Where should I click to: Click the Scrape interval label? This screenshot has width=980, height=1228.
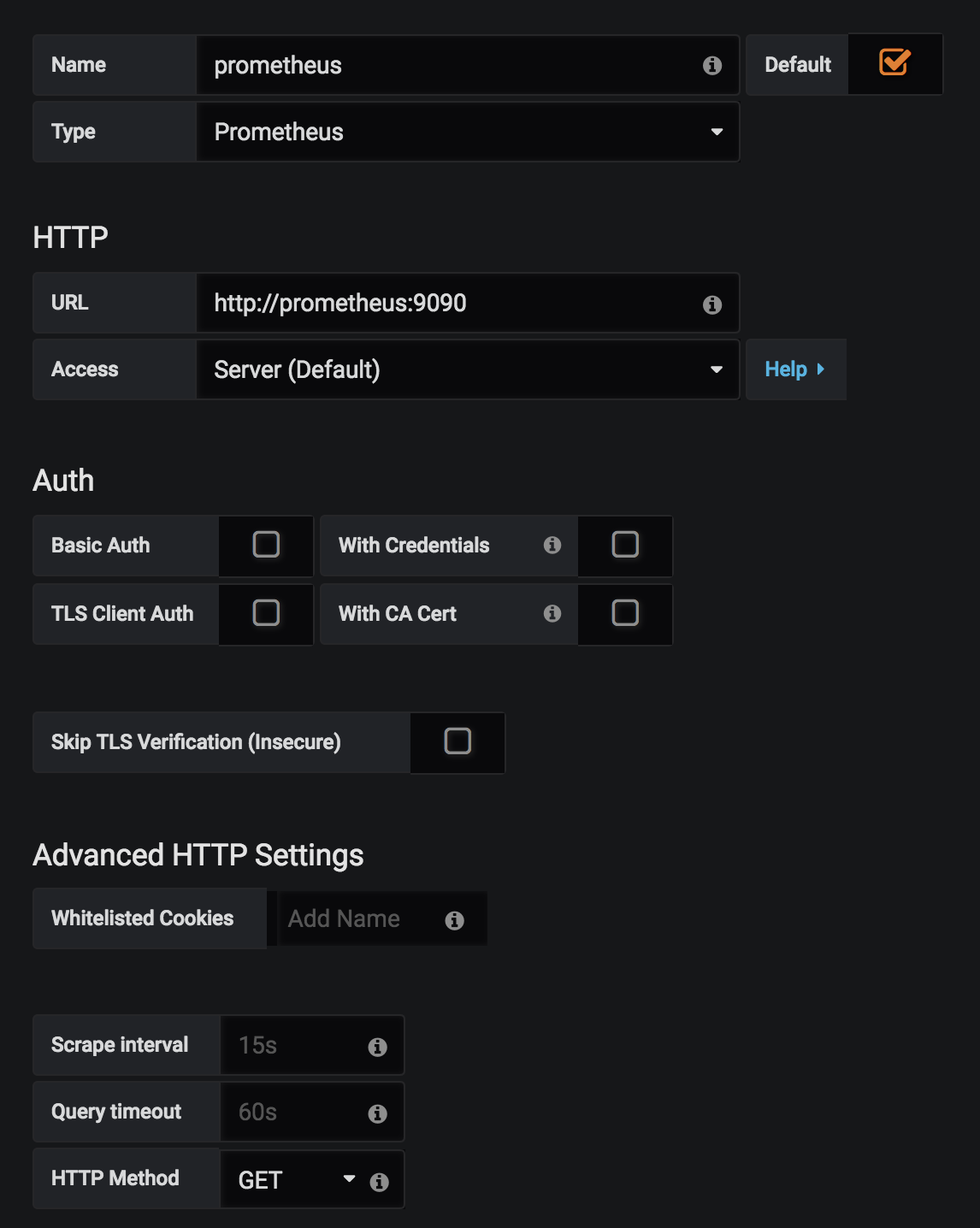point(120,1045)
